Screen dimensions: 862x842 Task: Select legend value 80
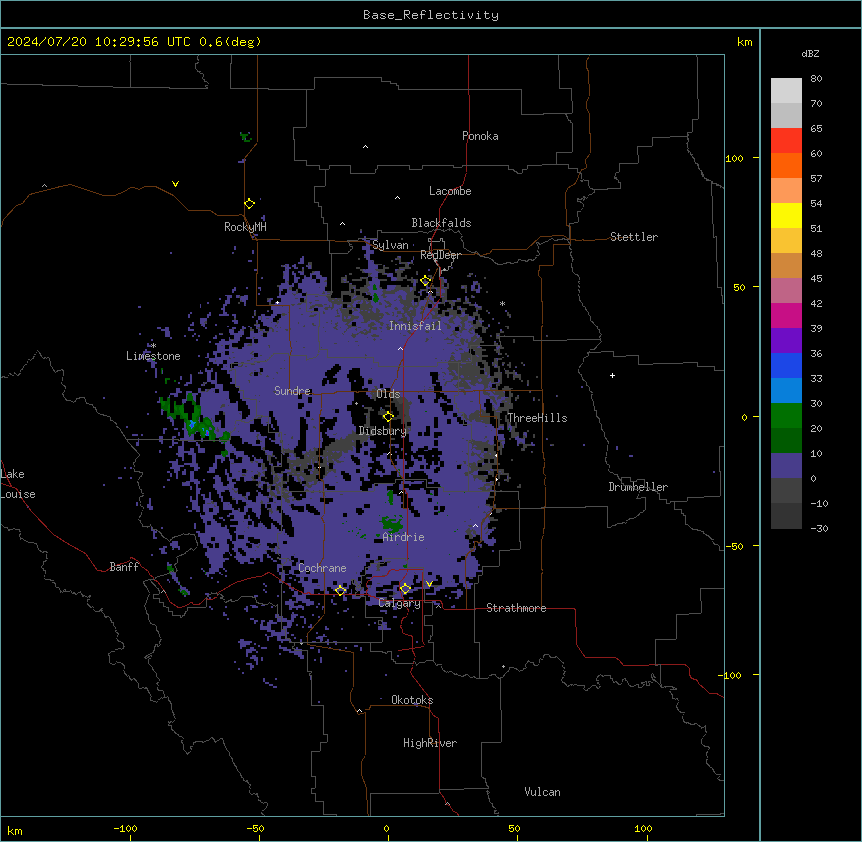coord(816,79)
